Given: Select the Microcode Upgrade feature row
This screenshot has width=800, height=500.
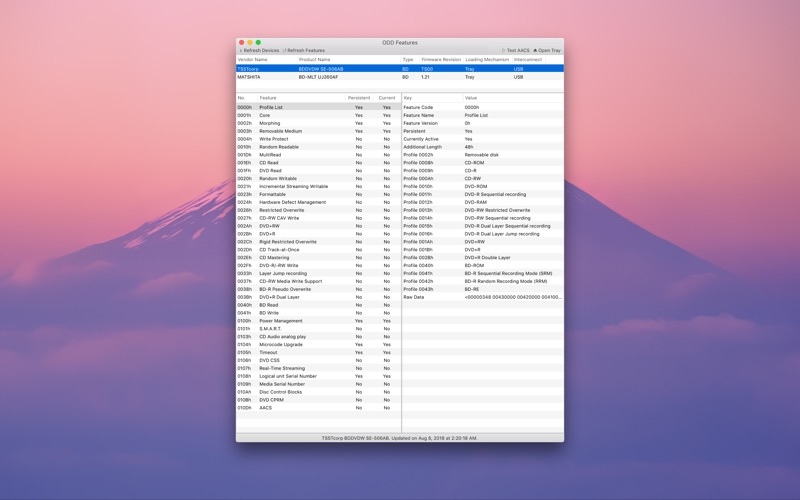Looking at the screenshot, I should click(x=318, y=344).
